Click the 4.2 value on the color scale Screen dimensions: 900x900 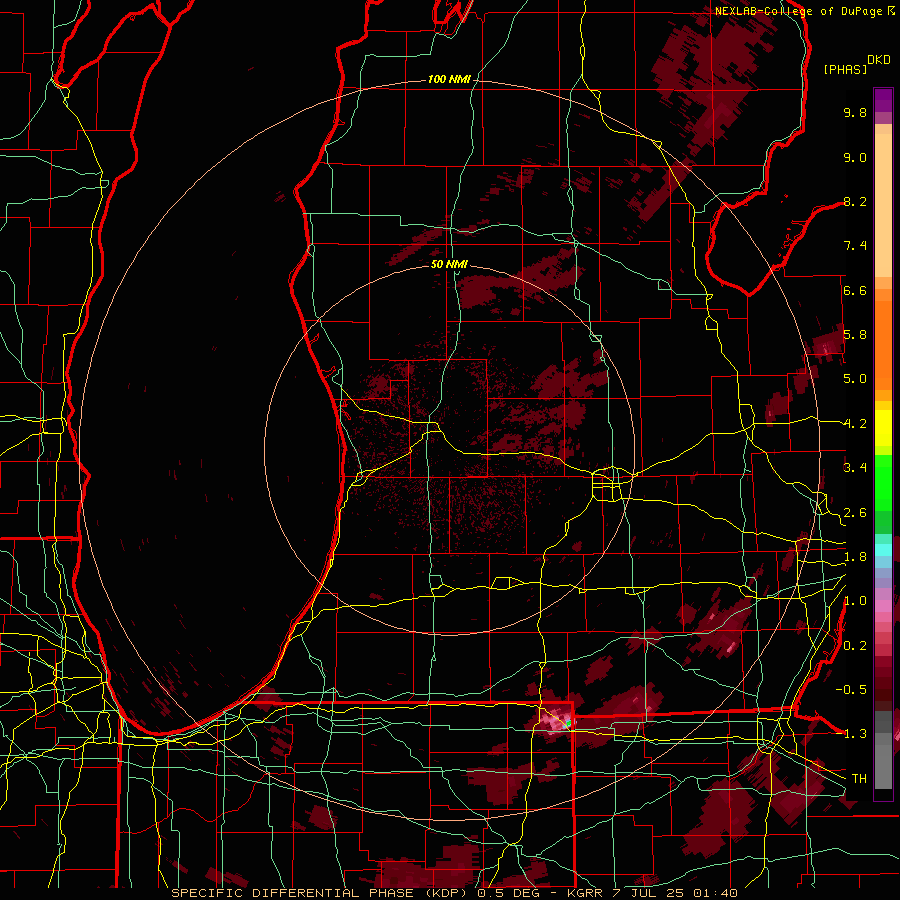pyautogui.click(x=855, y=424)
